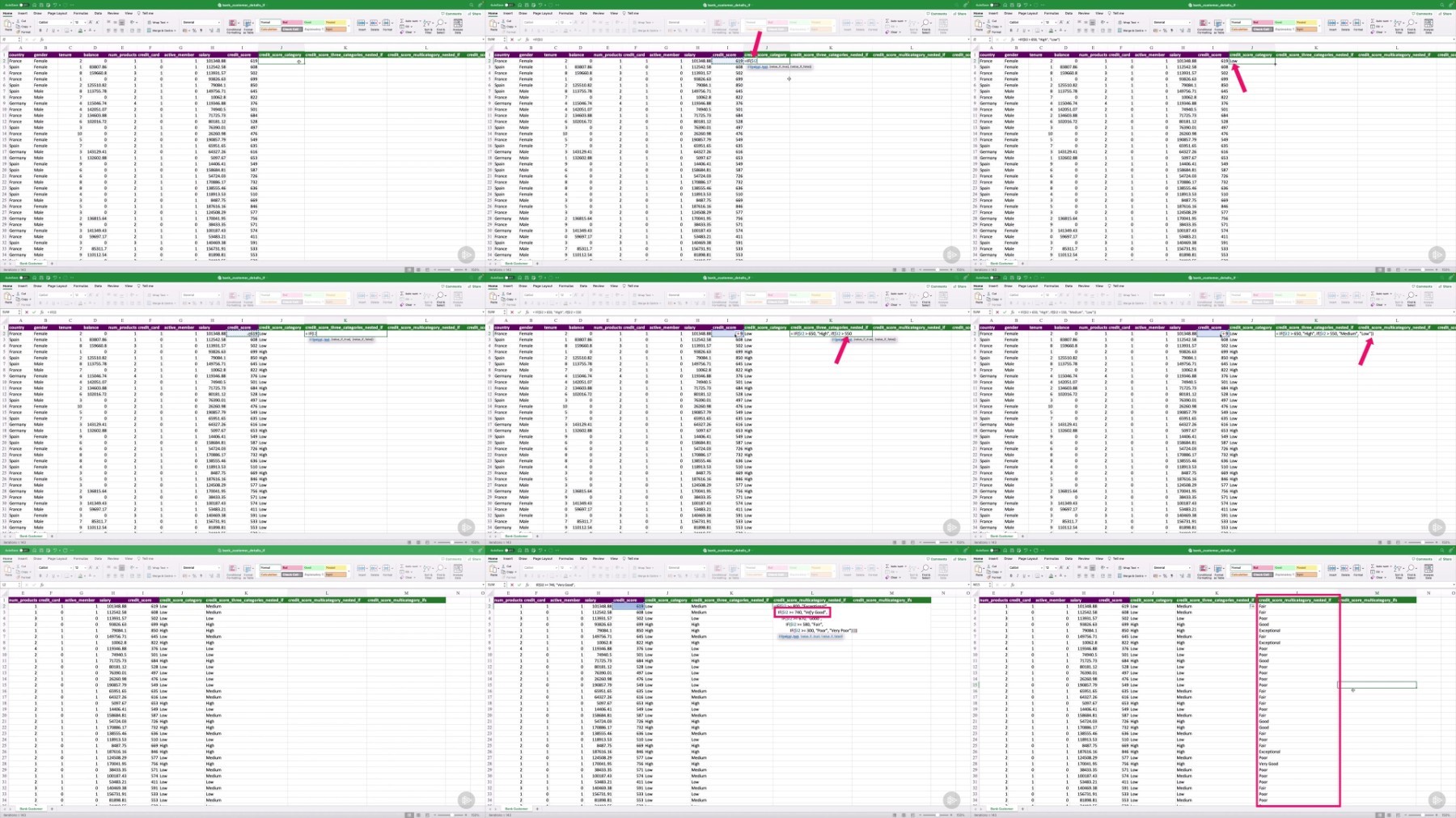The height and width of the screenshot is (818, 1456).
Task: Click Paste icon in top-left Excel window
Action: [x=7, y=23]
